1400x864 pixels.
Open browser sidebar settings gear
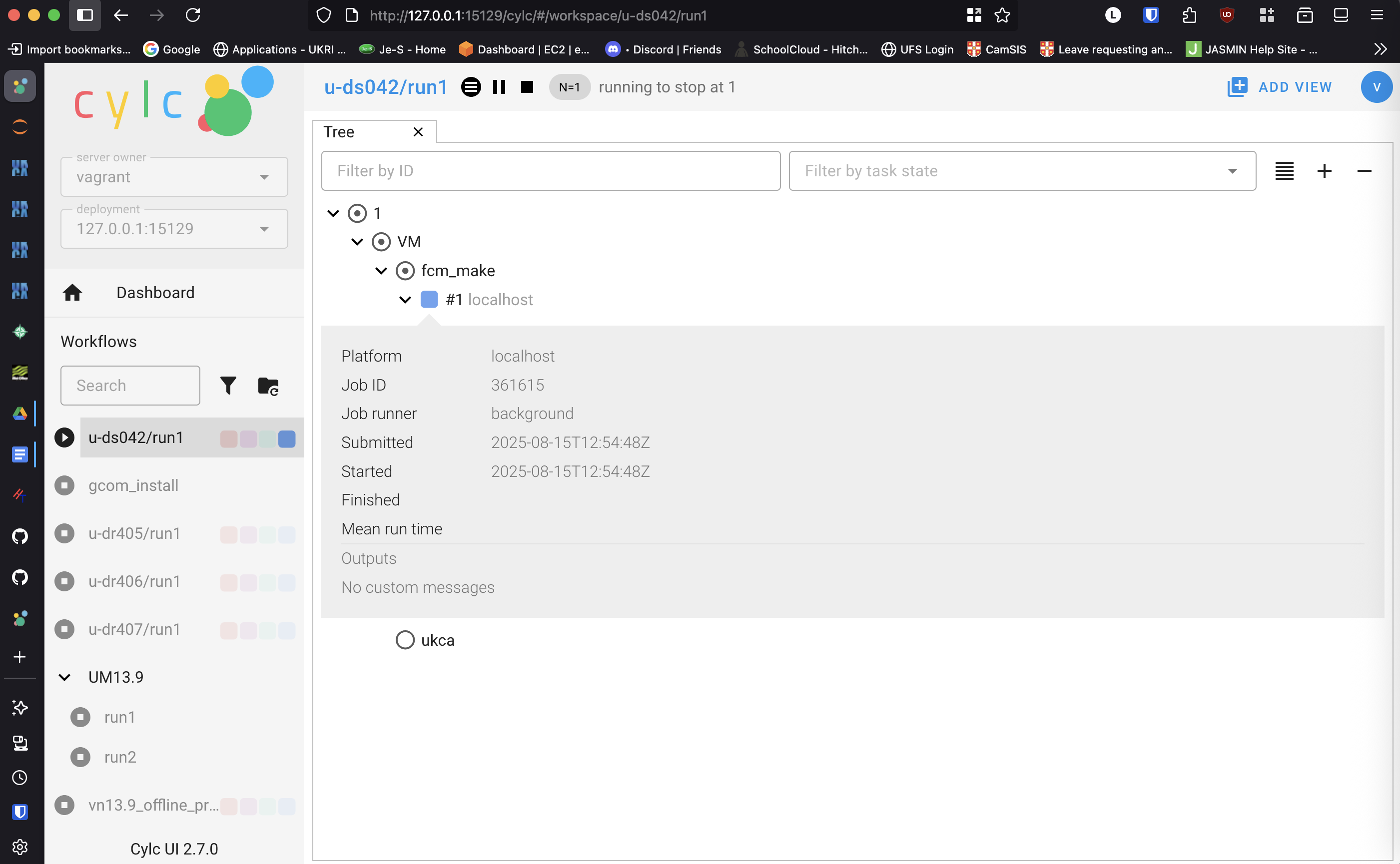20,847
